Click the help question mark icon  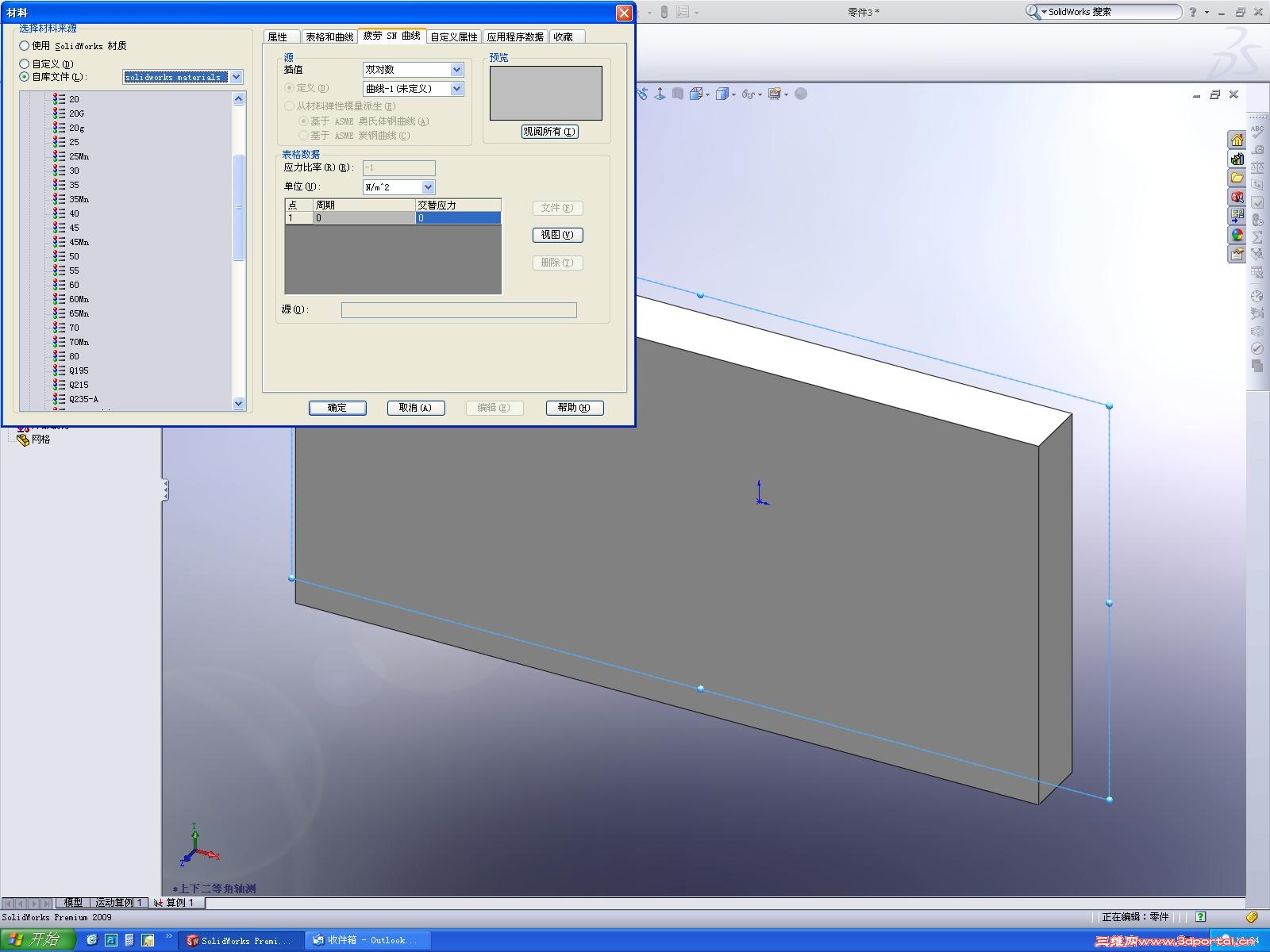(x=1192, y=12)
